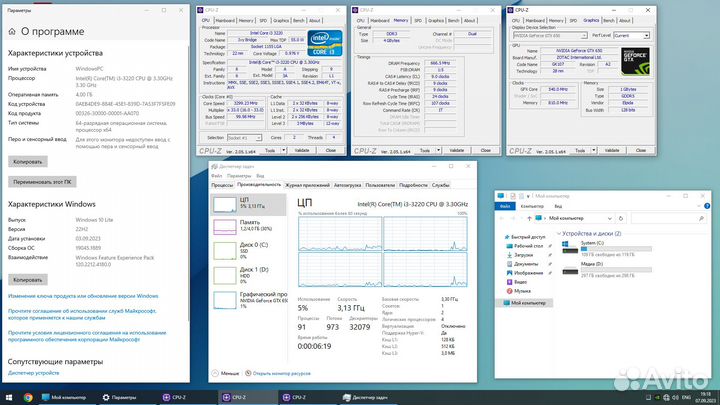
Task: Activate Диспетчер задач taskbar item
Action: point(366,397)
